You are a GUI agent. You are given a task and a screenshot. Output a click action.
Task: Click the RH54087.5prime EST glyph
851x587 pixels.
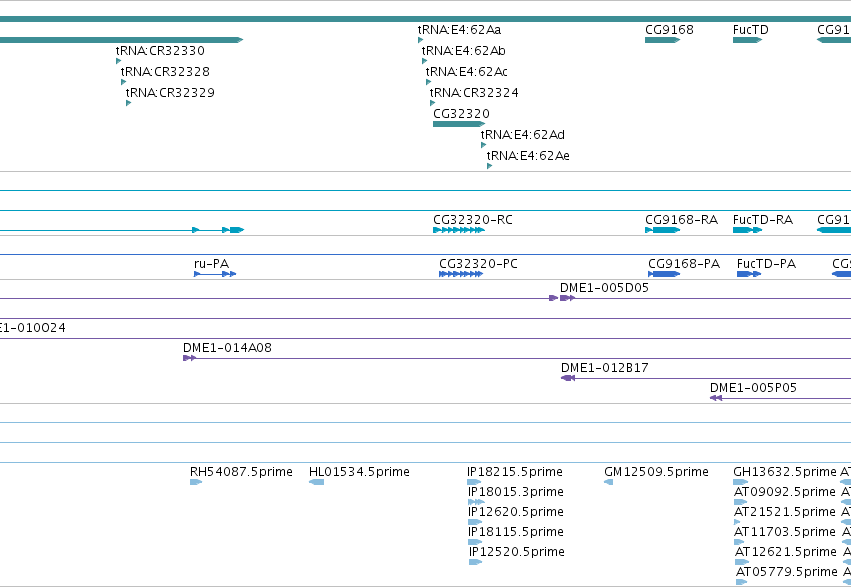pos(196,482)
